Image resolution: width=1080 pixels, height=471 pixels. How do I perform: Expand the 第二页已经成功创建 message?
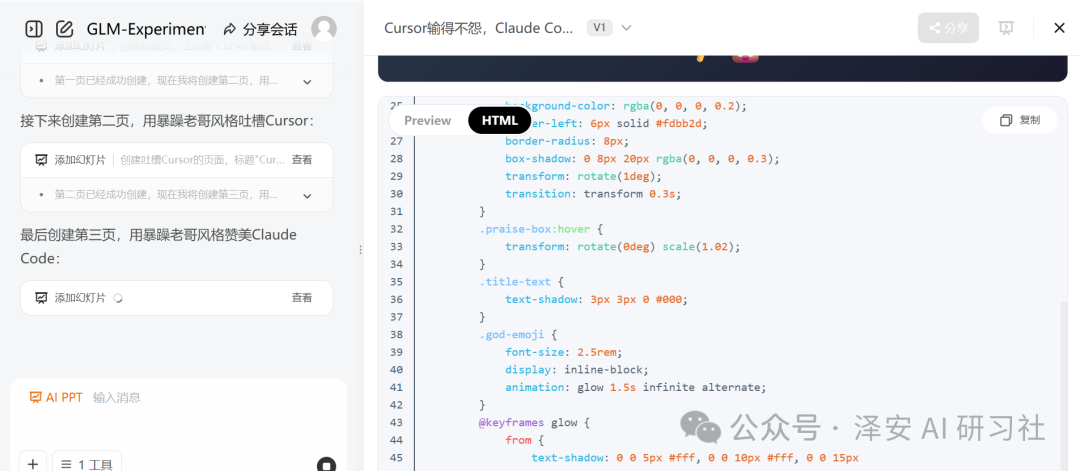pos(307,196)
